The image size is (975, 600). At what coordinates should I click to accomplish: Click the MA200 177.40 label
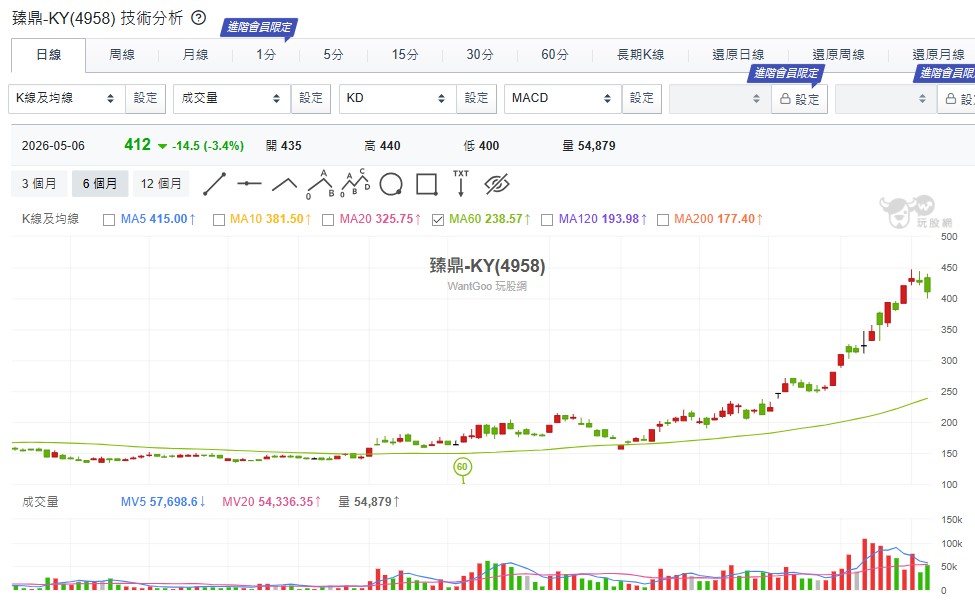(718, 219)
